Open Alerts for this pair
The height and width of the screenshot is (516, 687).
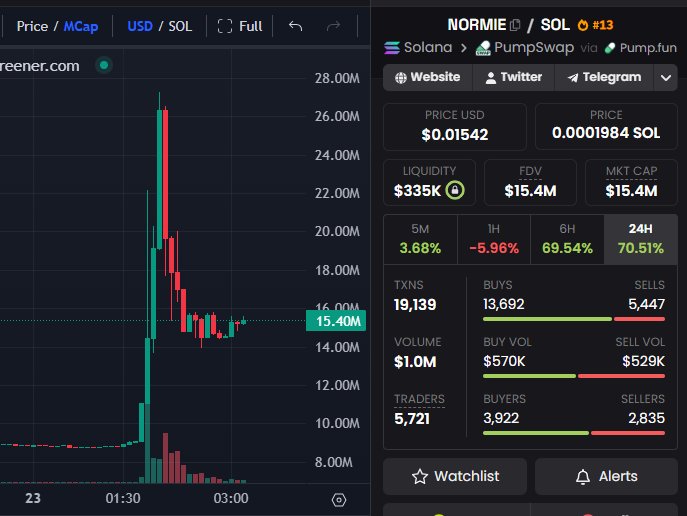[606, 476]
